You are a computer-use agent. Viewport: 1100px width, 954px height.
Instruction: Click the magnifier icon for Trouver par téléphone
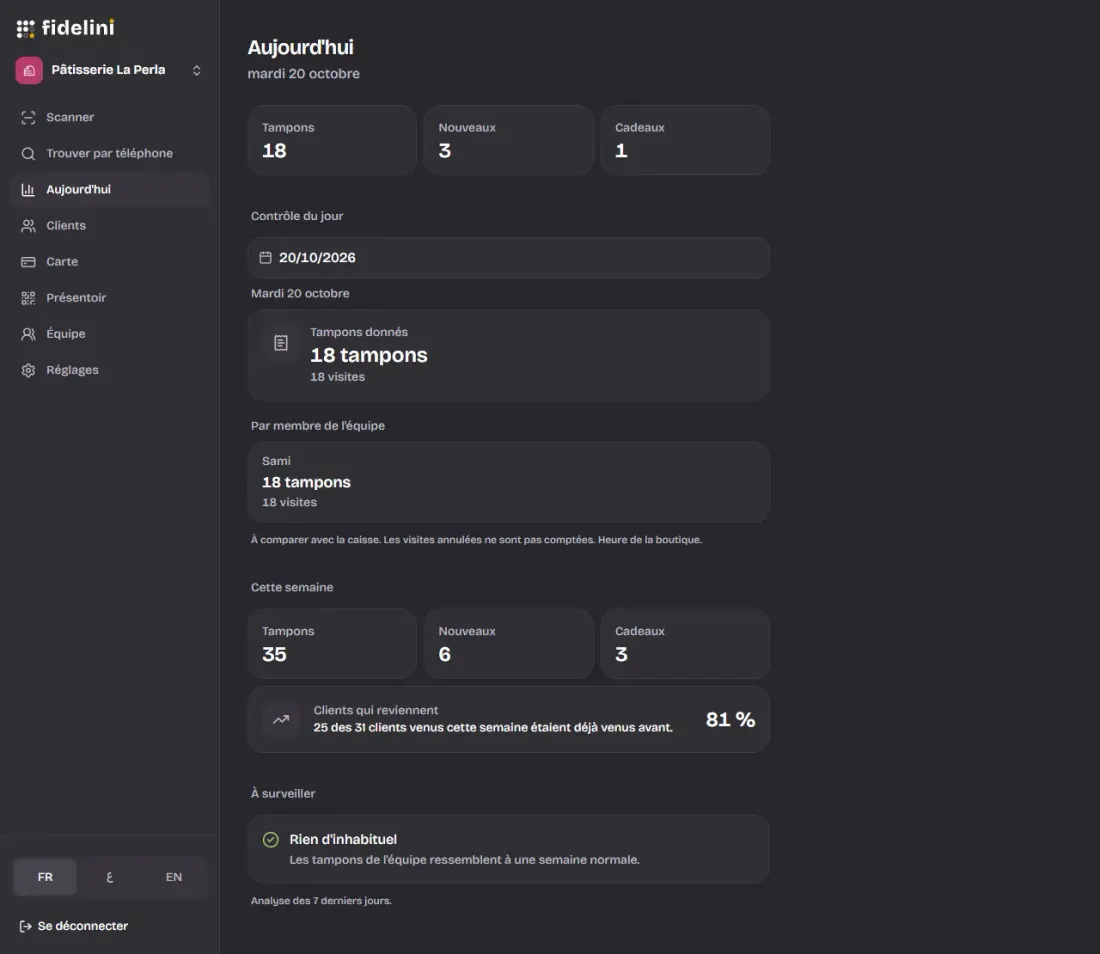pos(28,154)
